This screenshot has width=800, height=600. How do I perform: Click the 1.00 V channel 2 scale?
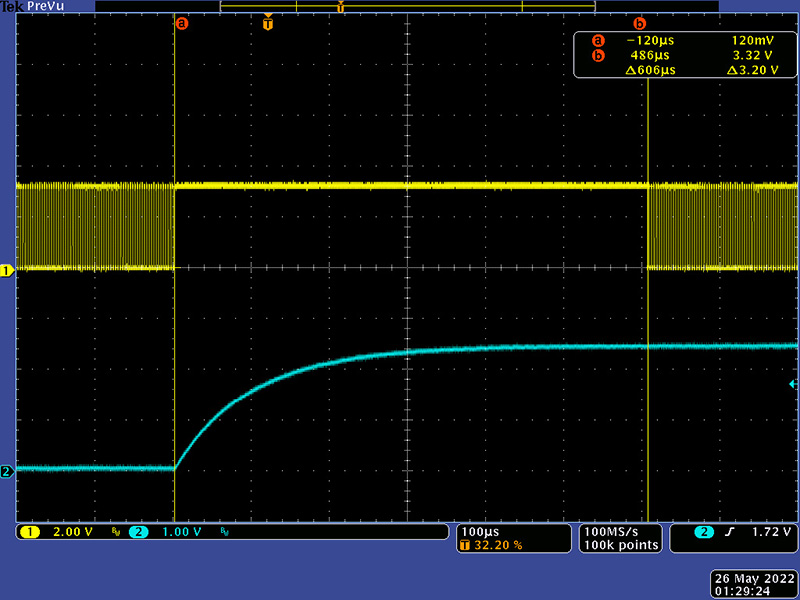(x=181, y=532)
